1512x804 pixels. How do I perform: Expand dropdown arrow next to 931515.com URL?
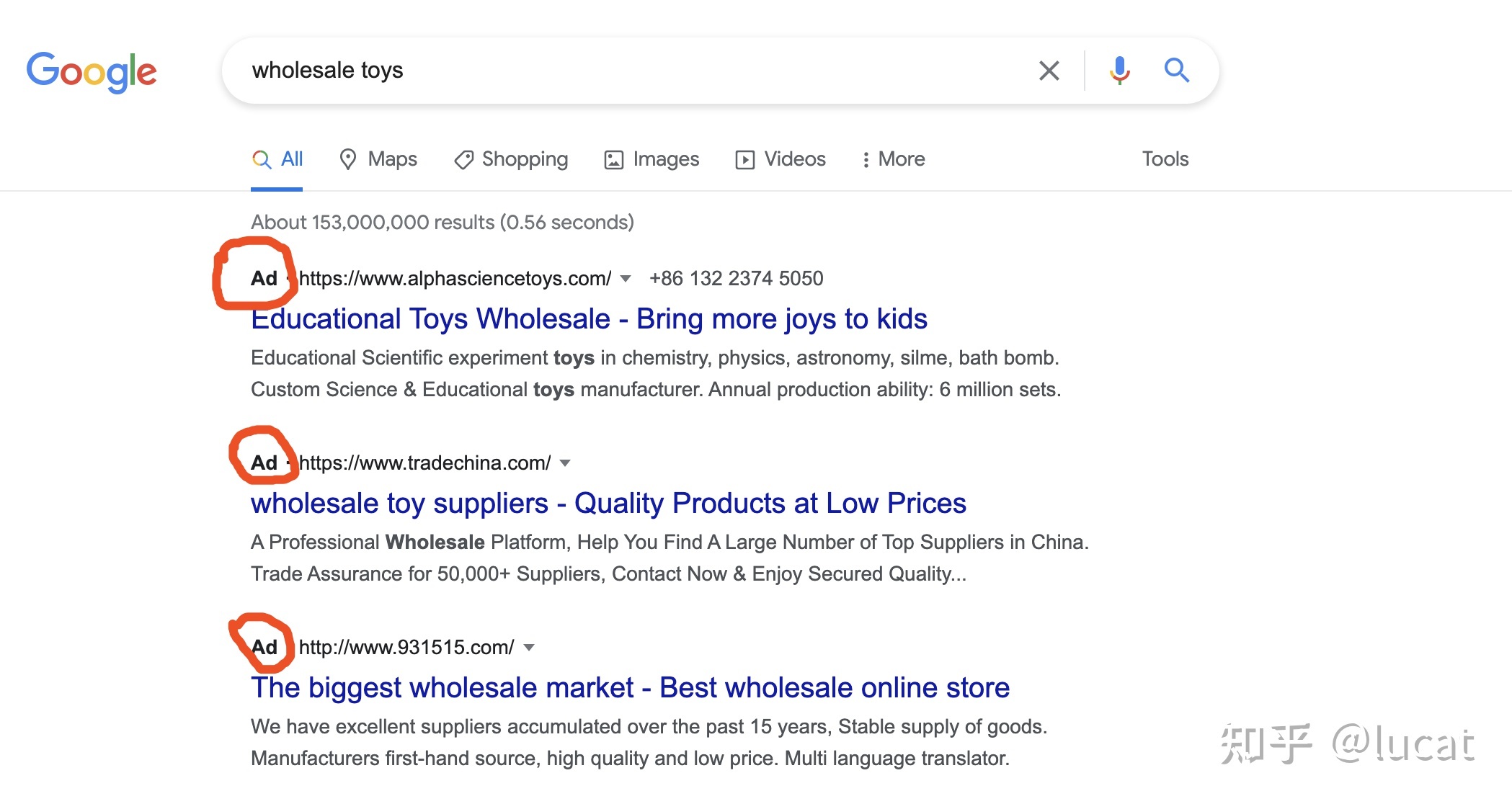[529, 648]
